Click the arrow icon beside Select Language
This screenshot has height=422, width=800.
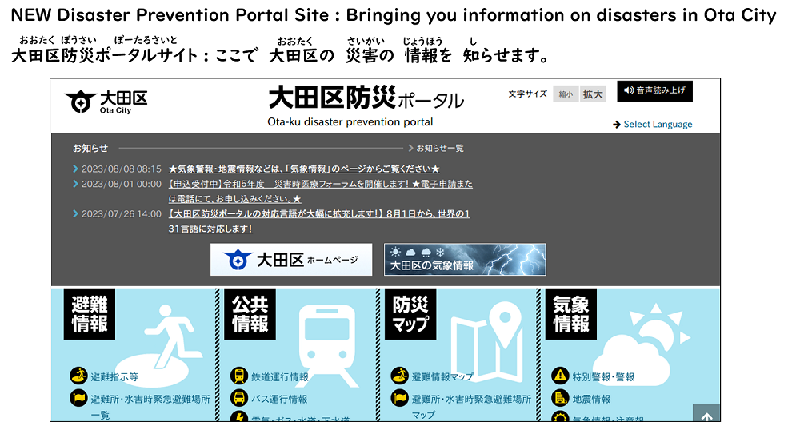(617, 125)
